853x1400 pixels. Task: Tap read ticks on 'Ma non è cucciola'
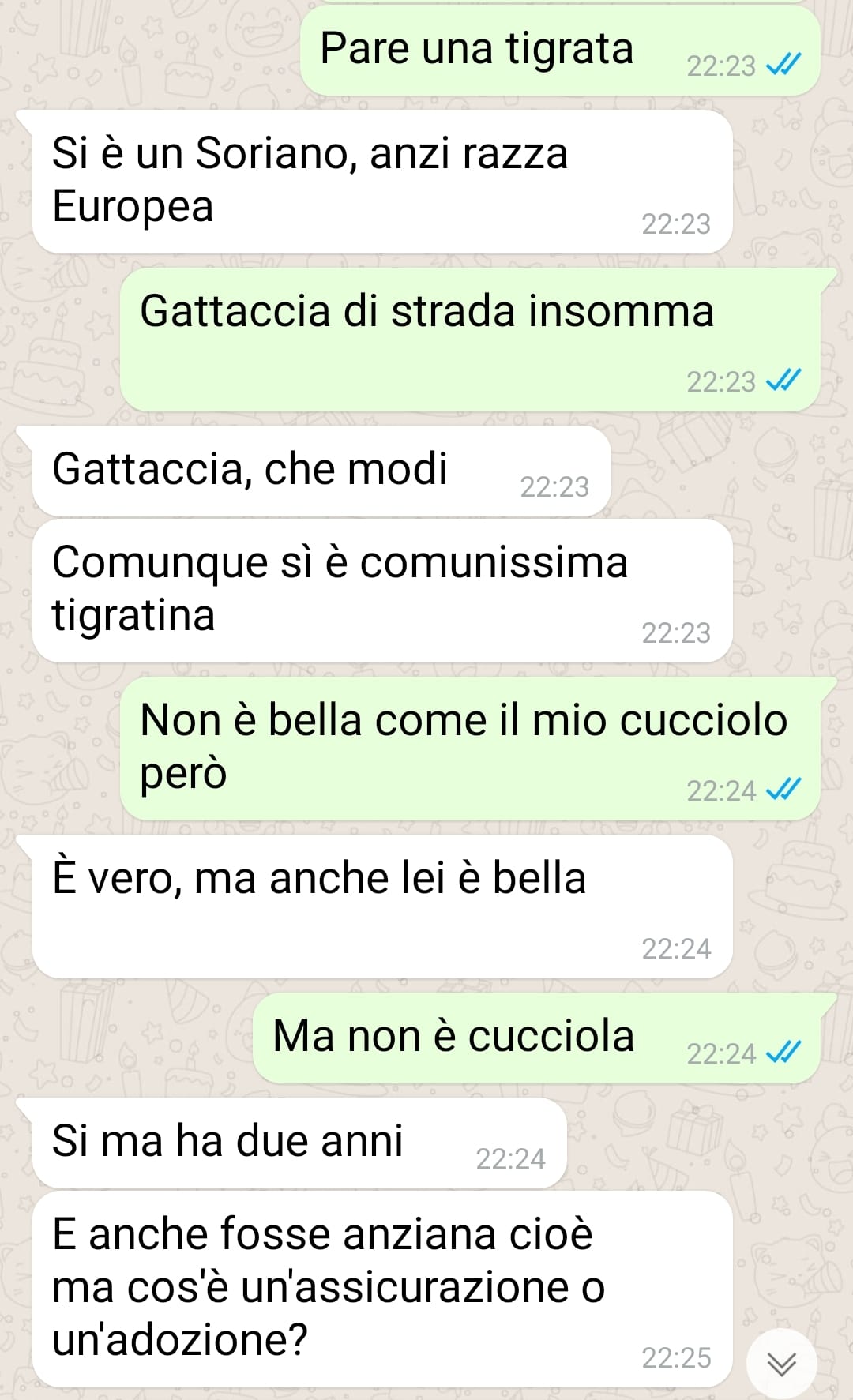(x=783, y=1053)
